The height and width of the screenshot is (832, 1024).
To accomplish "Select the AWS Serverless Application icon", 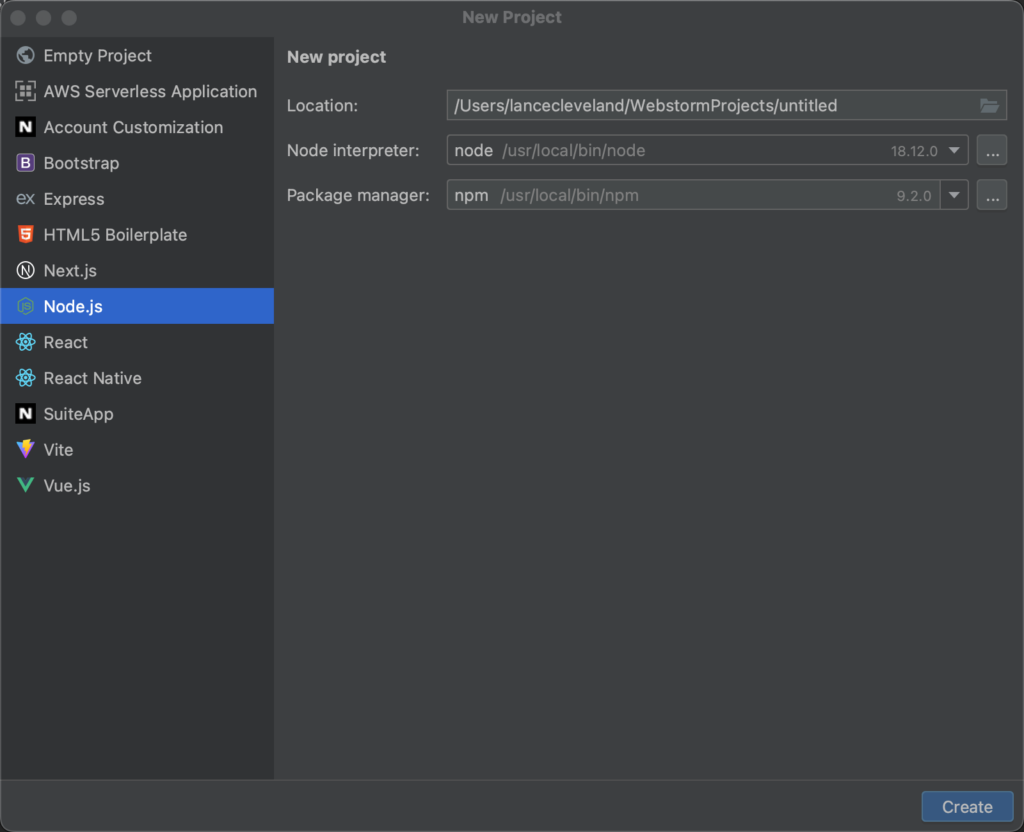I will pos(25,92).
